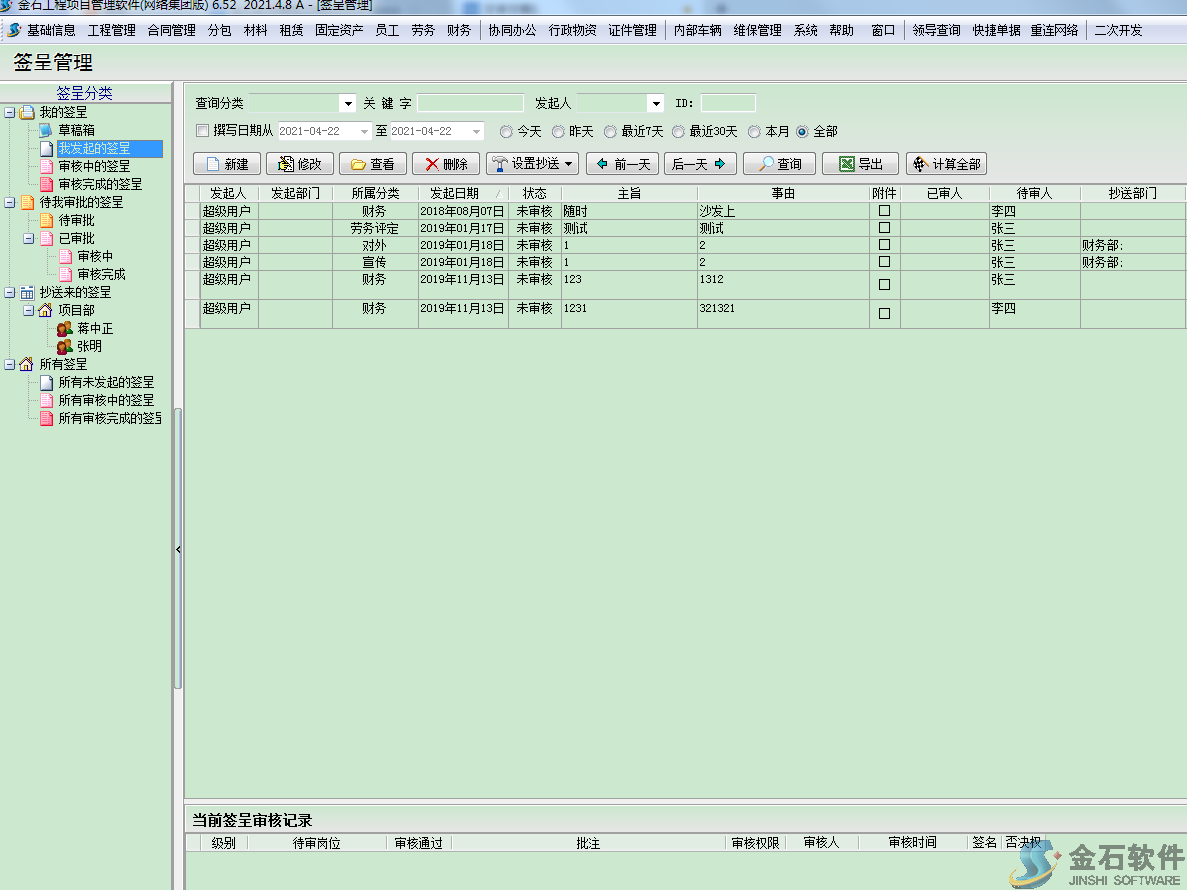1187x890 pixels.
Task: Click the 新建 (New) document icon button
Action: tap(226, 164)
